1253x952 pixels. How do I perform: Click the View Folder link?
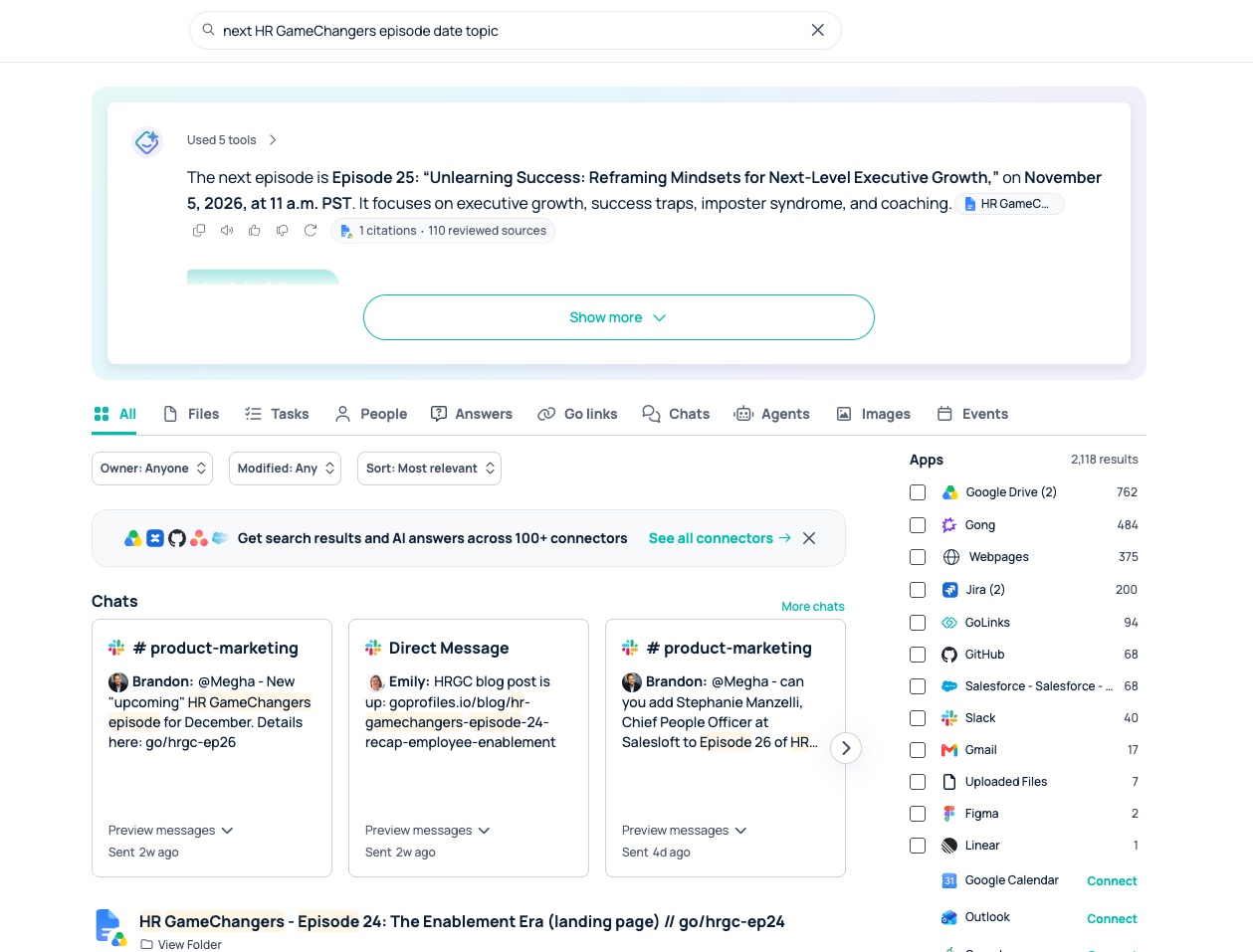tap(181, 944)
